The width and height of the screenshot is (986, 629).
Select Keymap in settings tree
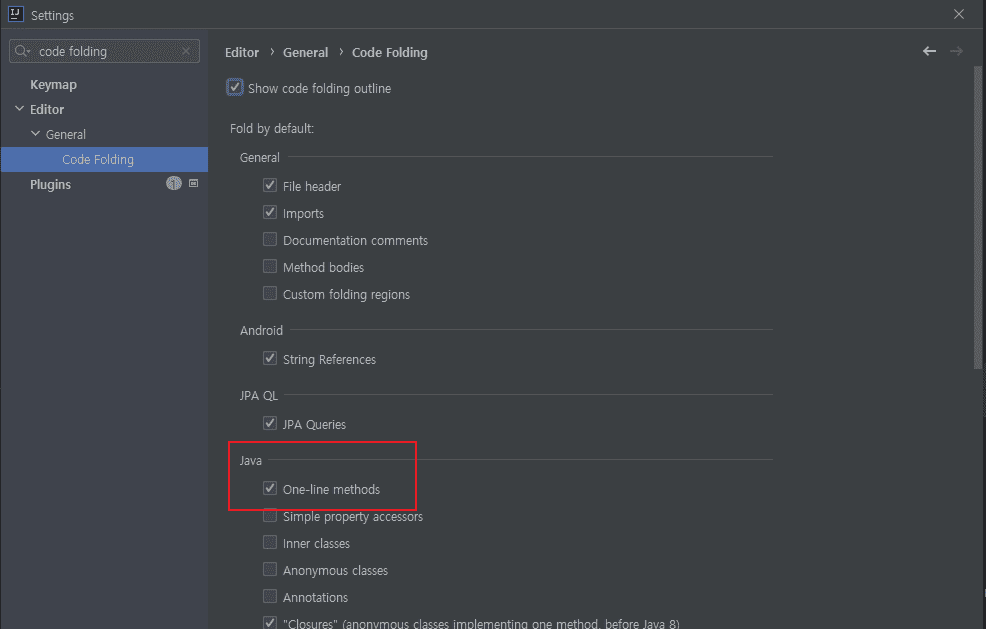point(53,85)
